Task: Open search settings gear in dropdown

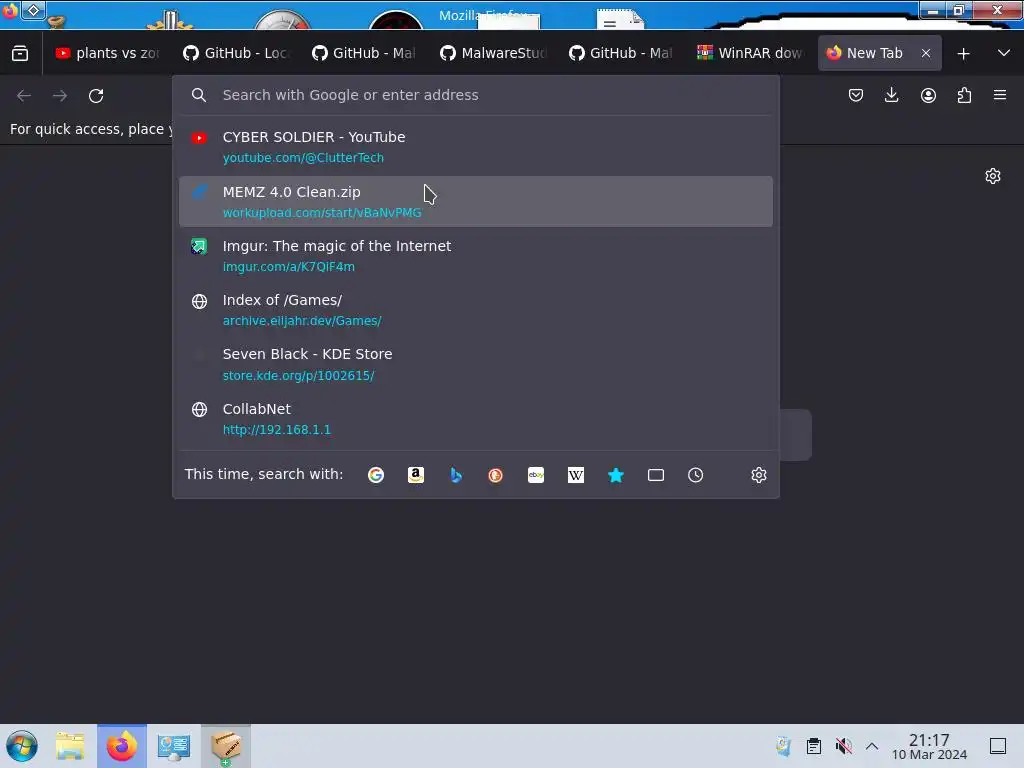Action: (x=758, y=475)
